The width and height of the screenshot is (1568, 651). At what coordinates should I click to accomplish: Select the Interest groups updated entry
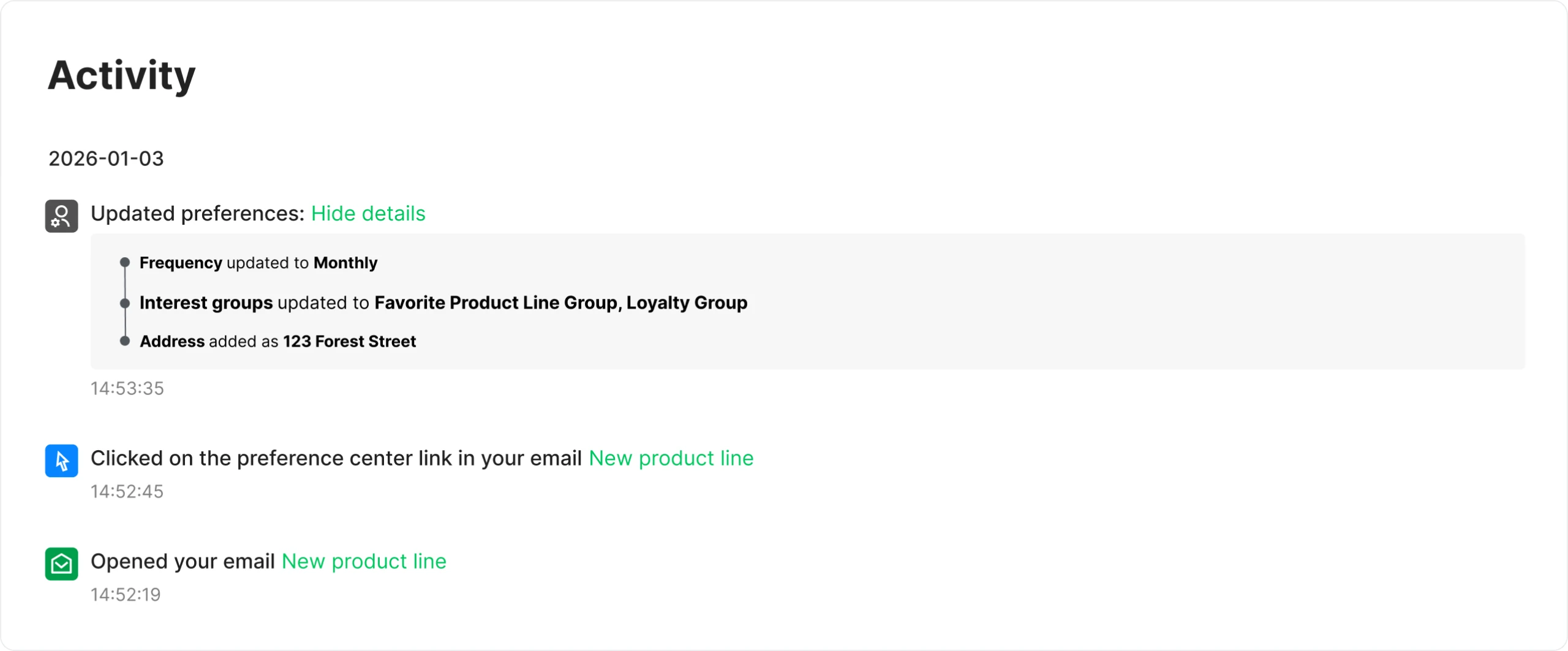(x=443, y=303)
